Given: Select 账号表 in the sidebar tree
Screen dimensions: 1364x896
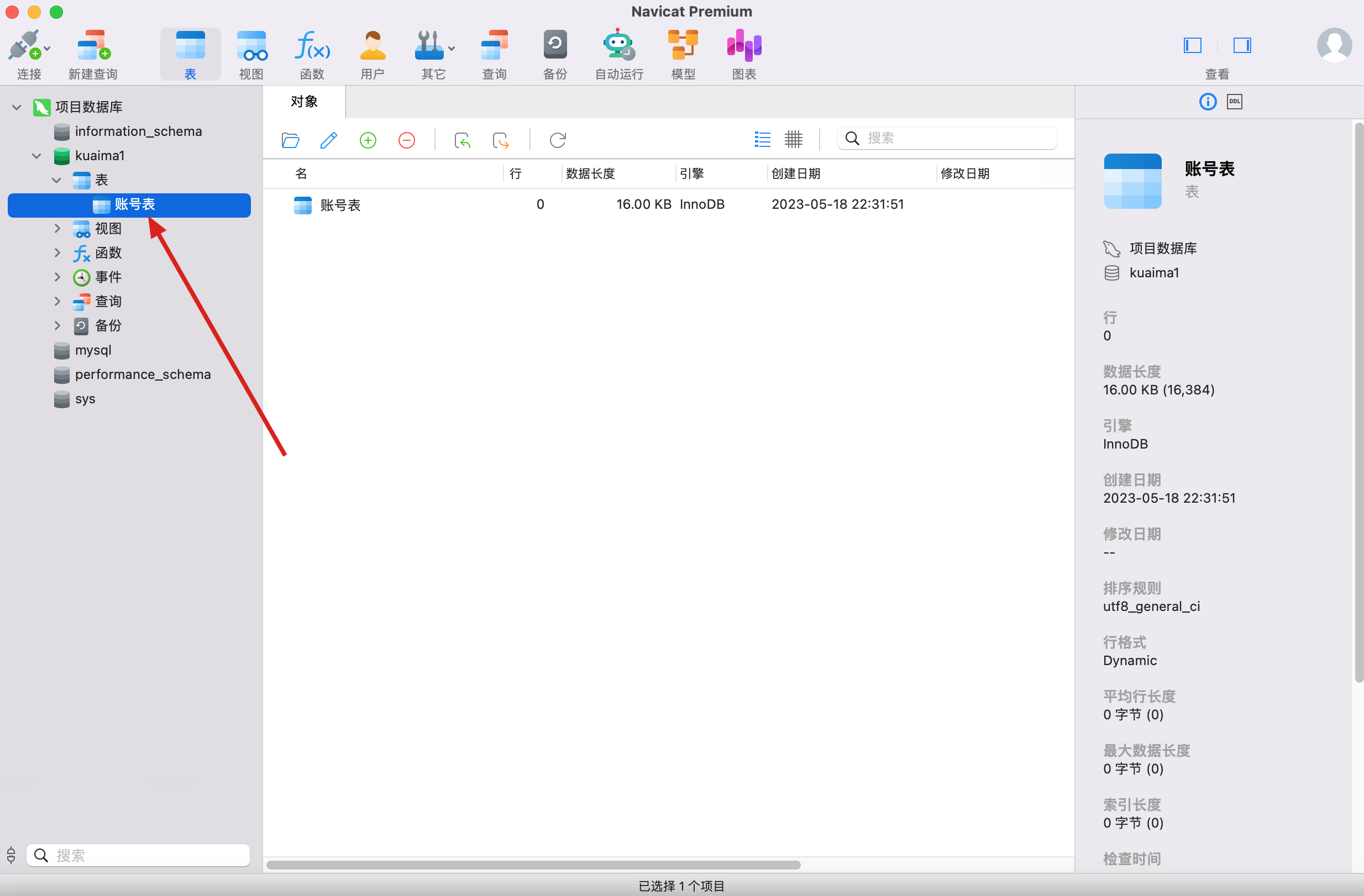Looking at the screenshot, I should tap(129, 204).
